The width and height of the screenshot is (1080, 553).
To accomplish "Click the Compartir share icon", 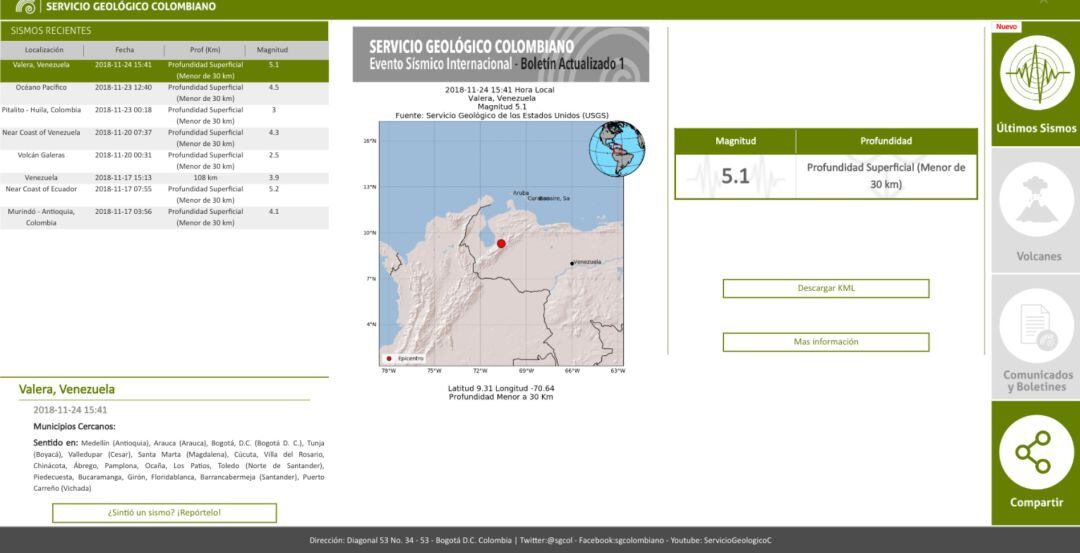I will 1035,451.
